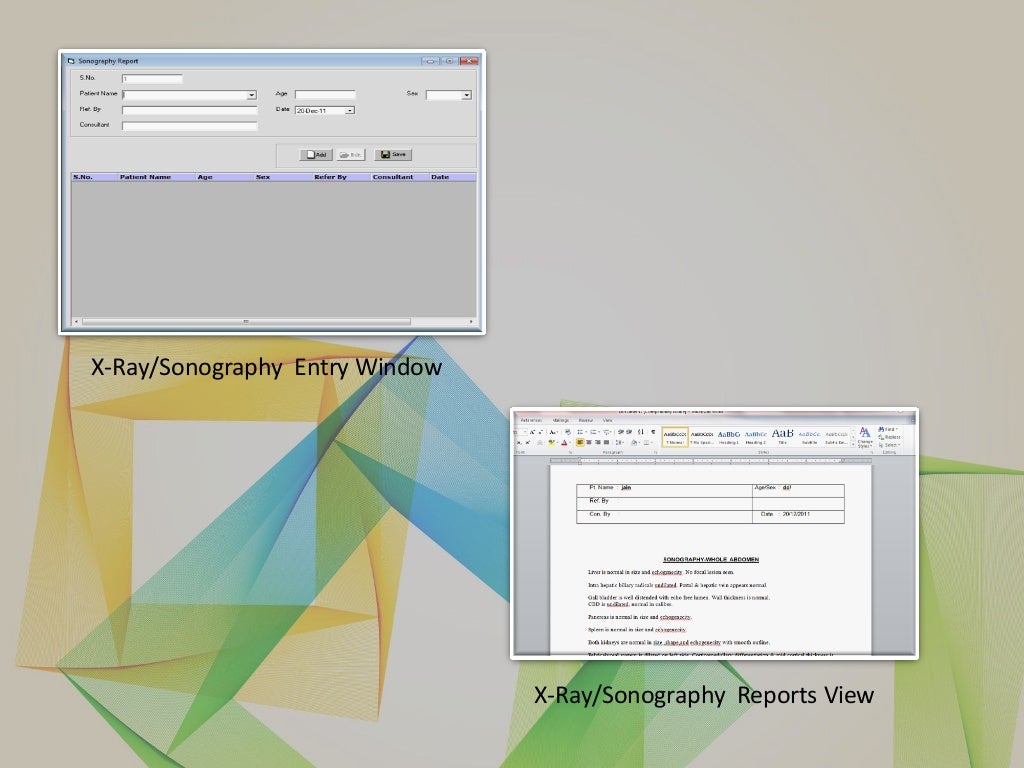Click the red Font Color icon
This screenshot has height=768, width=1024.
click(564, 443)
